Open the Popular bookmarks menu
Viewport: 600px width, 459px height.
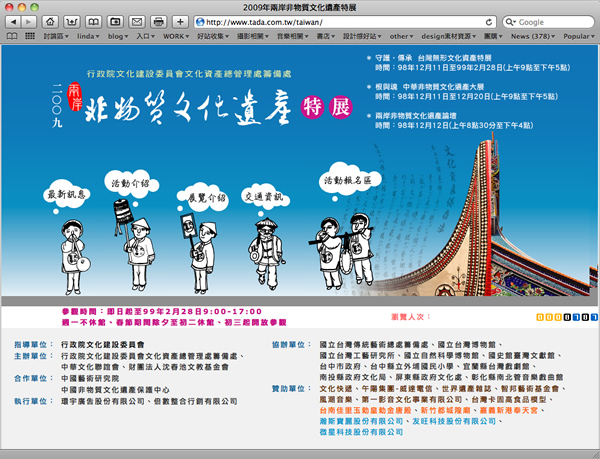(x=579, y=36)
